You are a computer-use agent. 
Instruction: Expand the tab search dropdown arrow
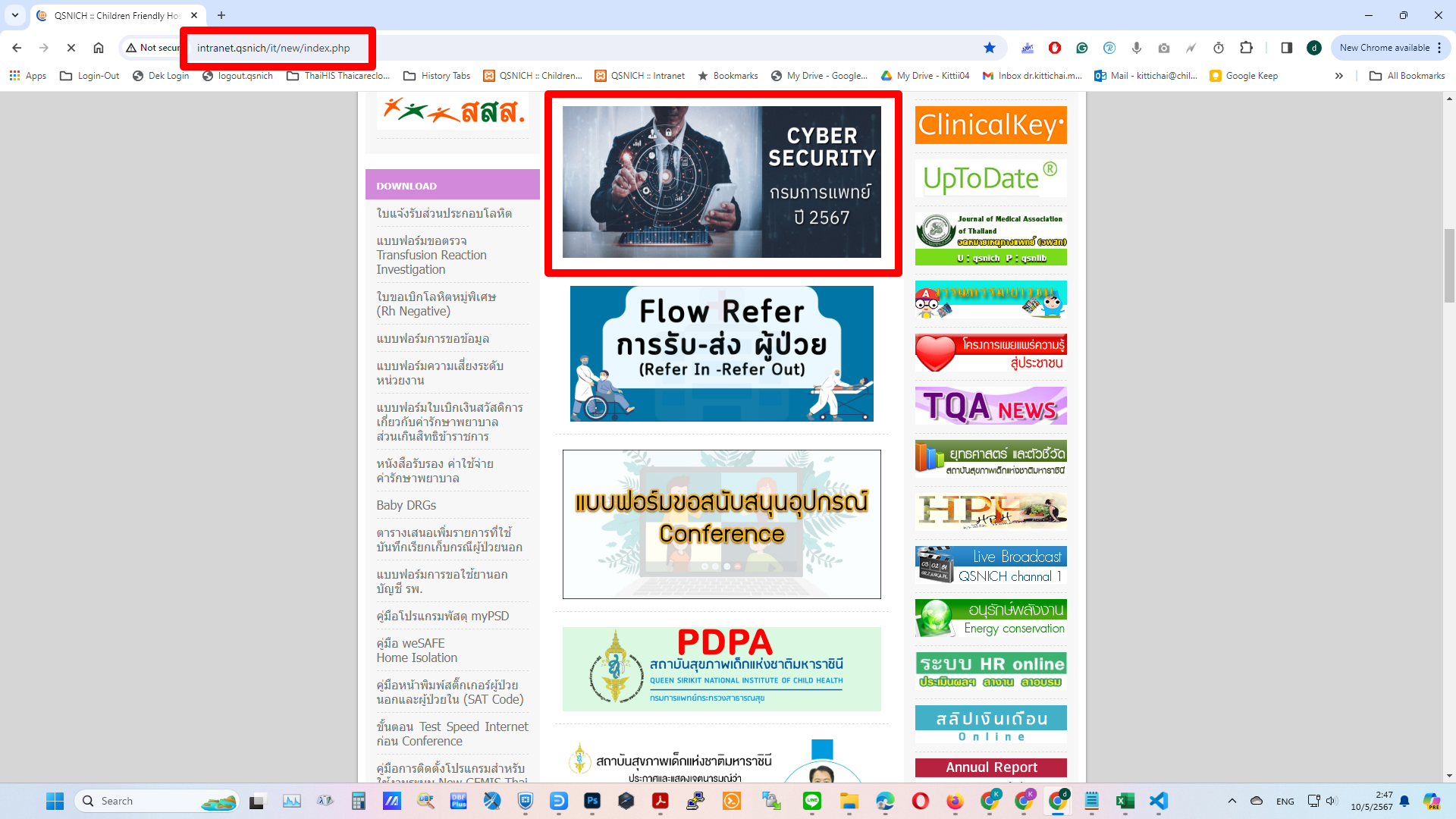(x=14, y=15)
